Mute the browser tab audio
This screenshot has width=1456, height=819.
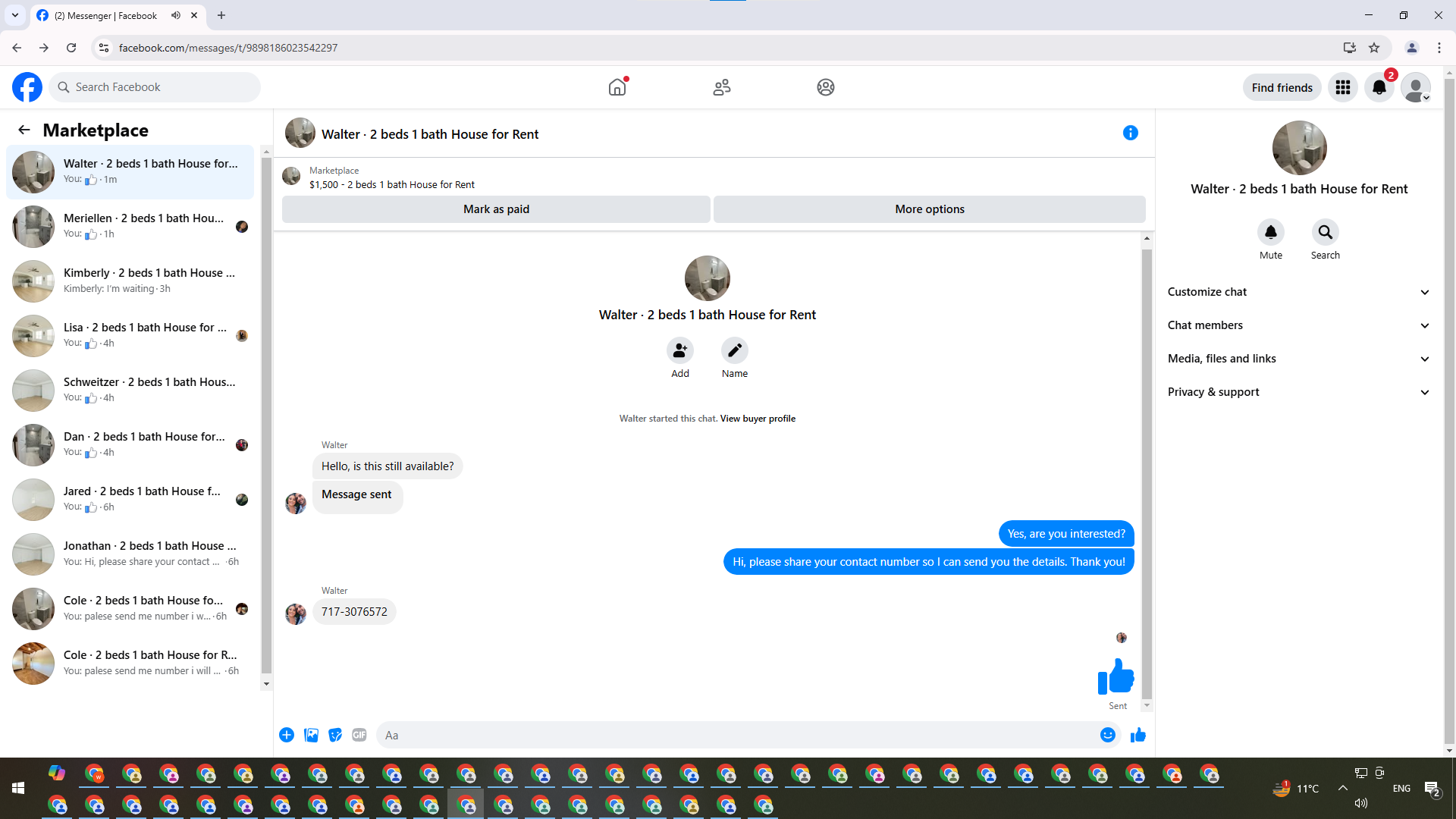176,15
